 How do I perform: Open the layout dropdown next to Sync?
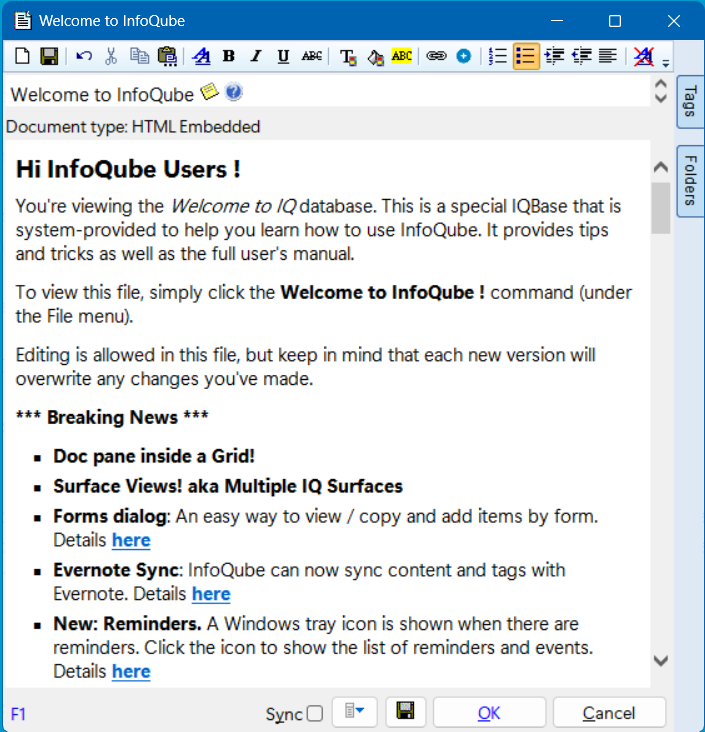pyautogui.click(x=354, y=712)
